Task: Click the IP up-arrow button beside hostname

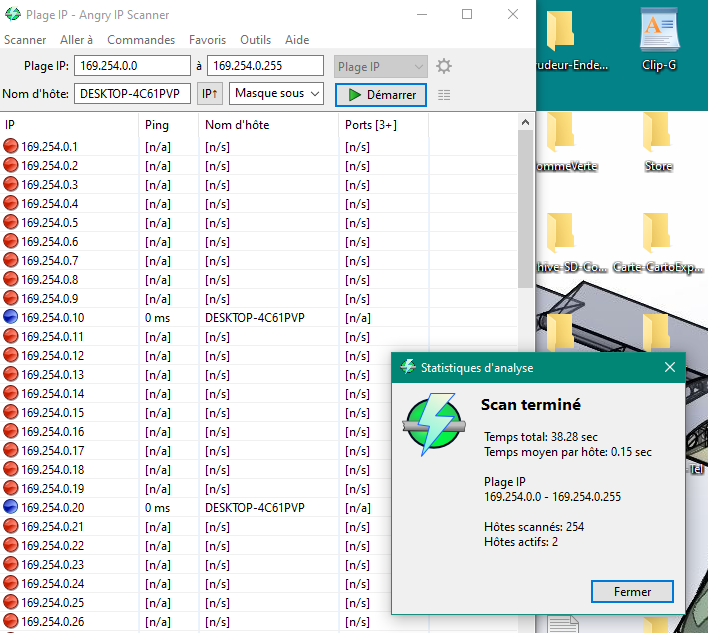Action: (x=210, y=93)
